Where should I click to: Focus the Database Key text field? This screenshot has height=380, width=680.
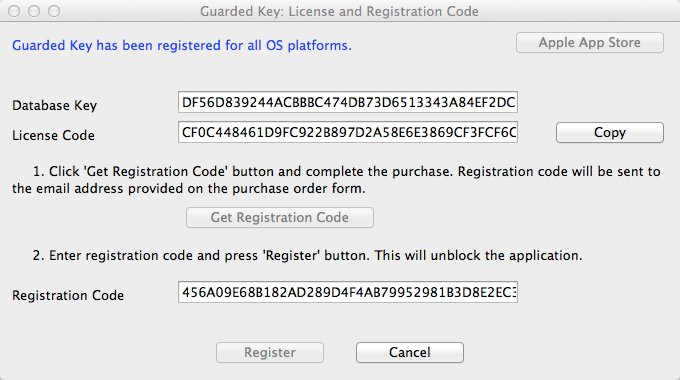click(x=348, y=102)
